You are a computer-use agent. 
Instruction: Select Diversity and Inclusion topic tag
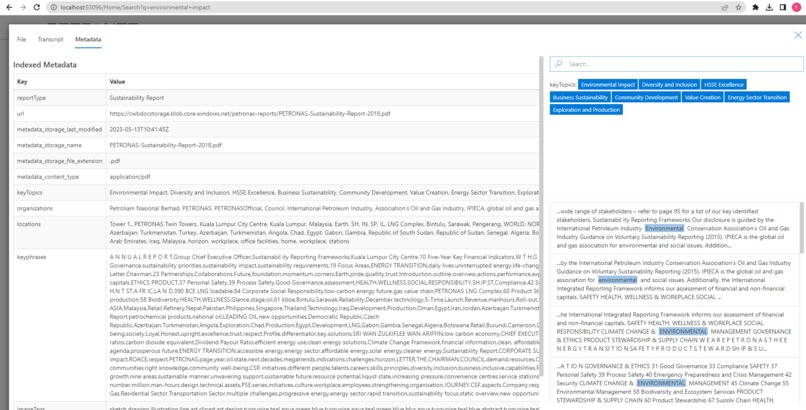pyautogui.click(x=669, y=85)
